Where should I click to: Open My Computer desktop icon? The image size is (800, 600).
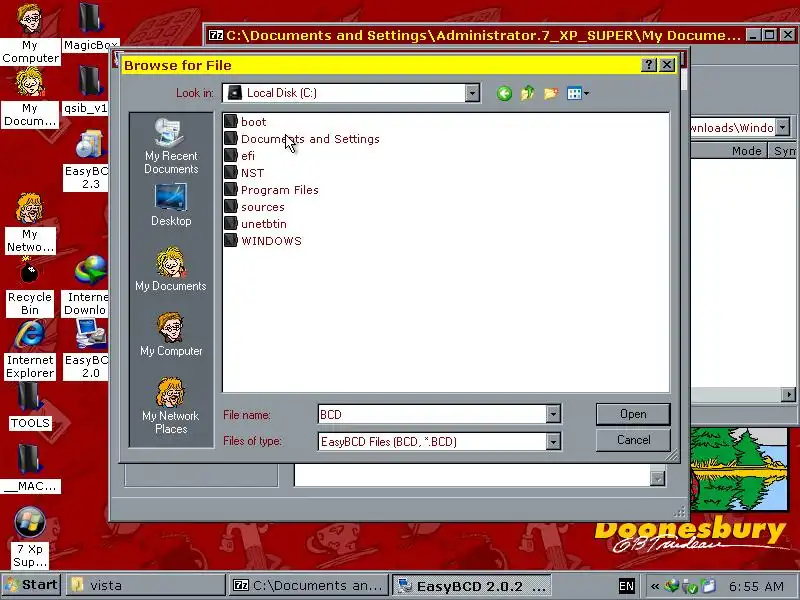coord(30,33)
